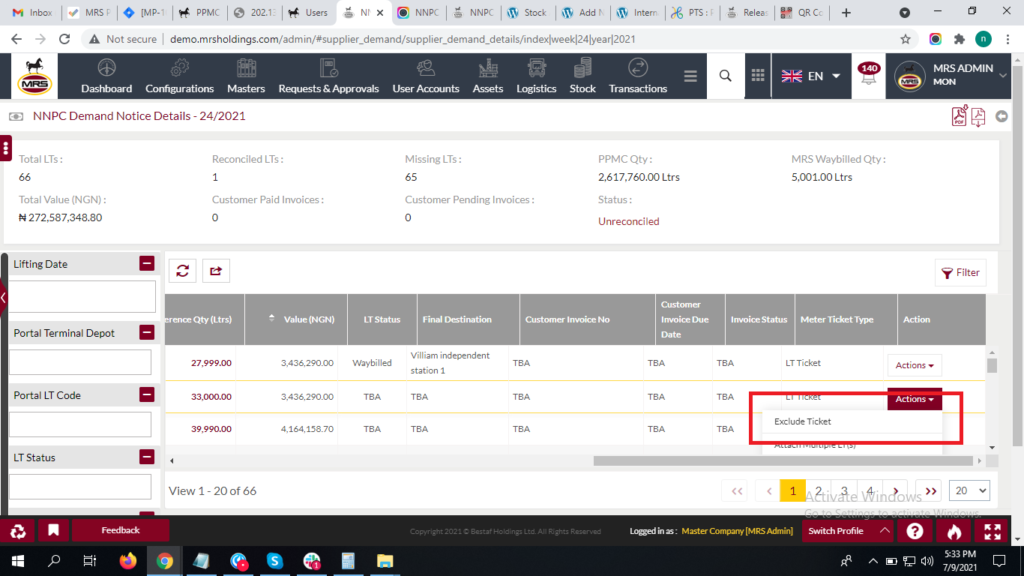Change the page size 20 dropdown
The image size is (1024, 576).
tap(970, 490)
